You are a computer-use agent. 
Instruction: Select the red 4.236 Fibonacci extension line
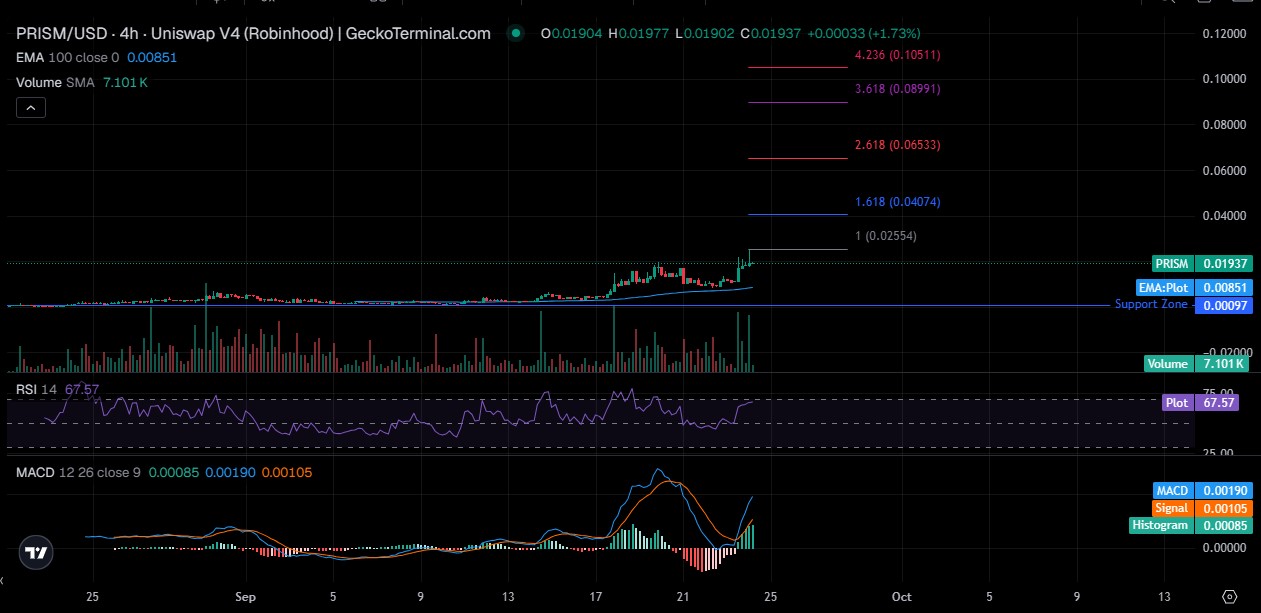(798, 67)
